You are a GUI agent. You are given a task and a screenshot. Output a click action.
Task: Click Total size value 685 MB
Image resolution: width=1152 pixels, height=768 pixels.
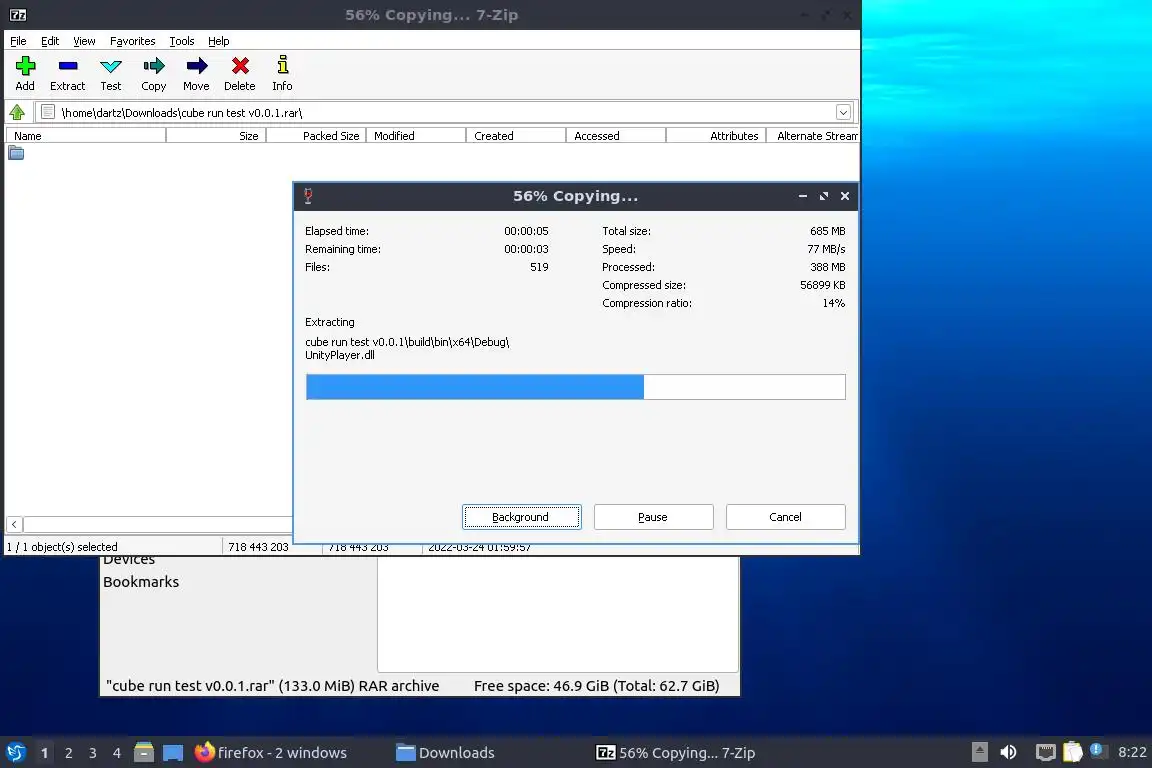click(827, 231)
